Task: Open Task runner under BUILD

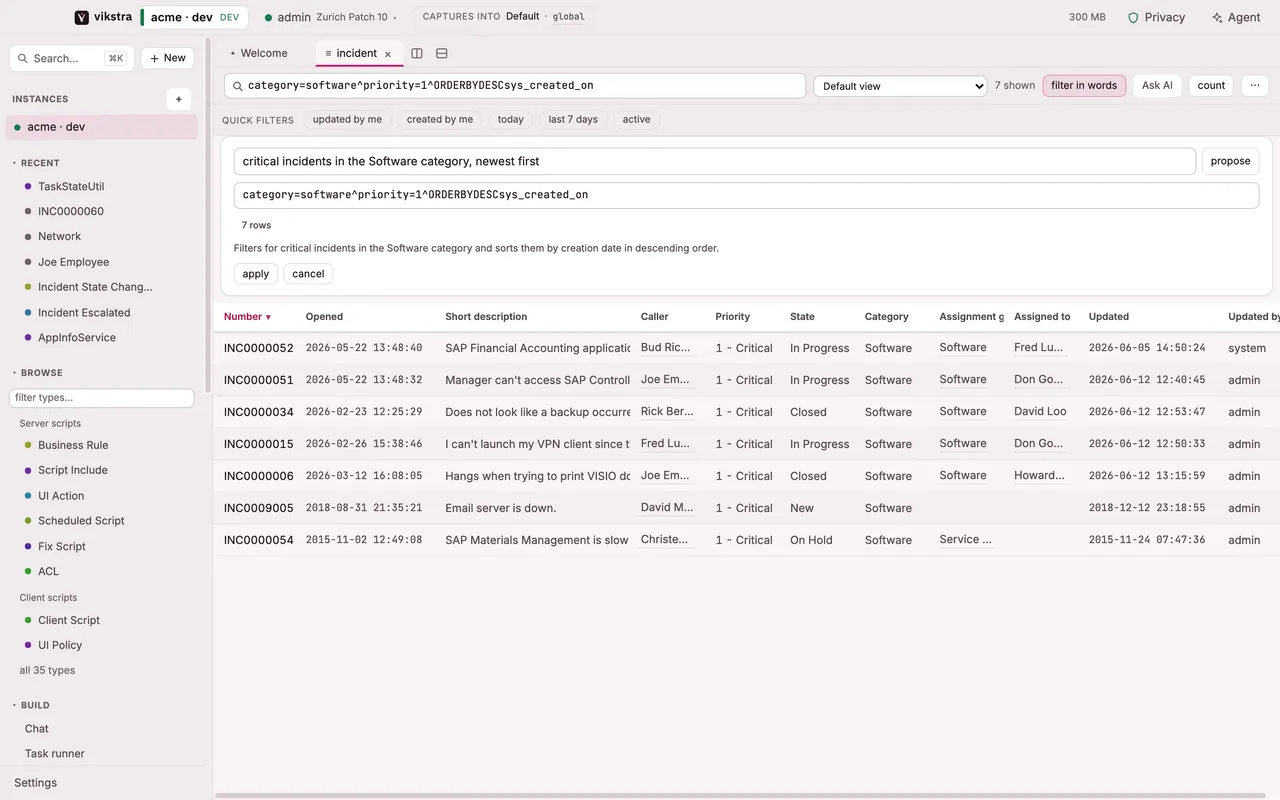Action: 55,754
